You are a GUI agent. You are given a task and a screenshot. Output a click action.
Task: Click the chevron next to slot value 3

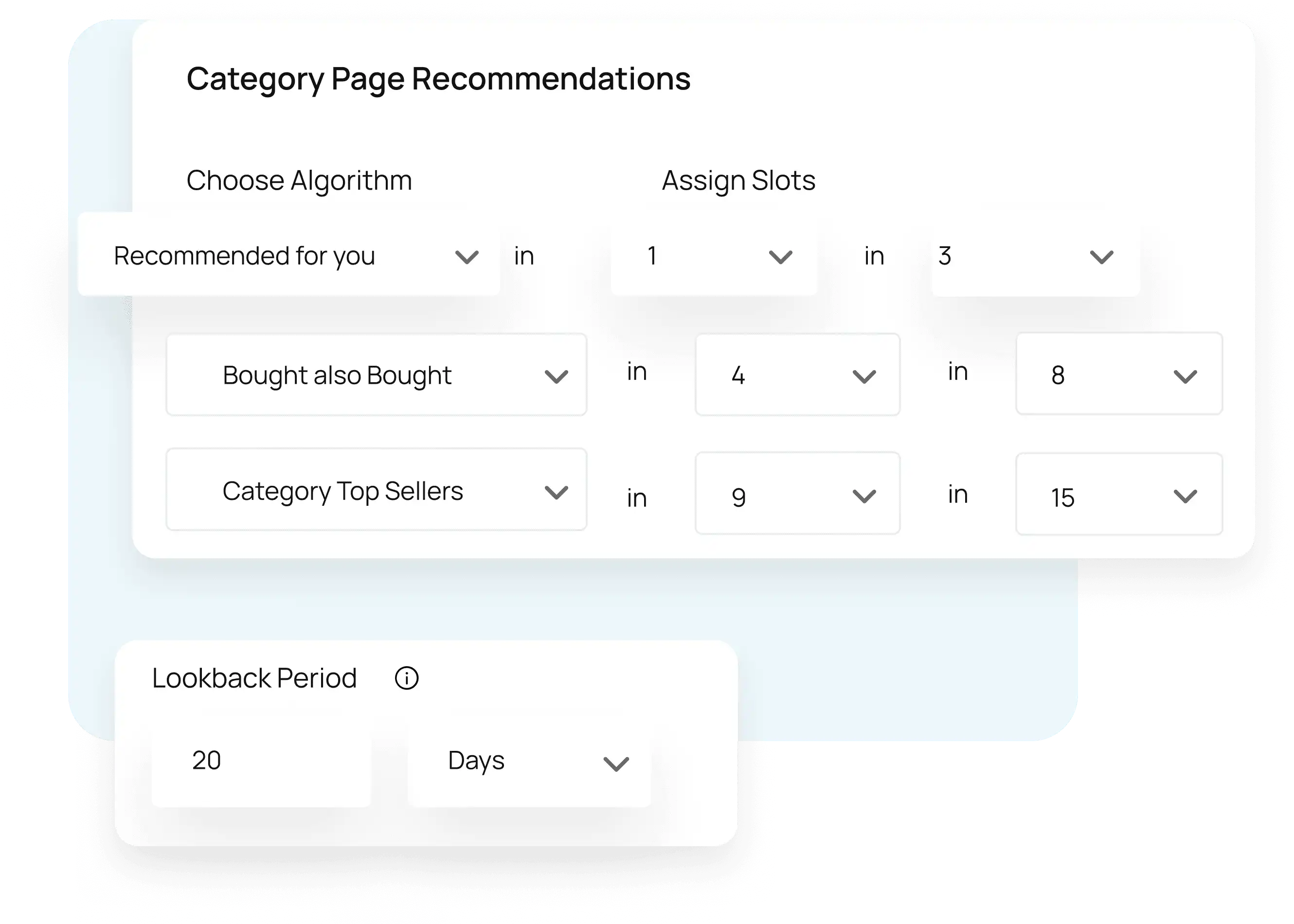[x=1101, y=257]
